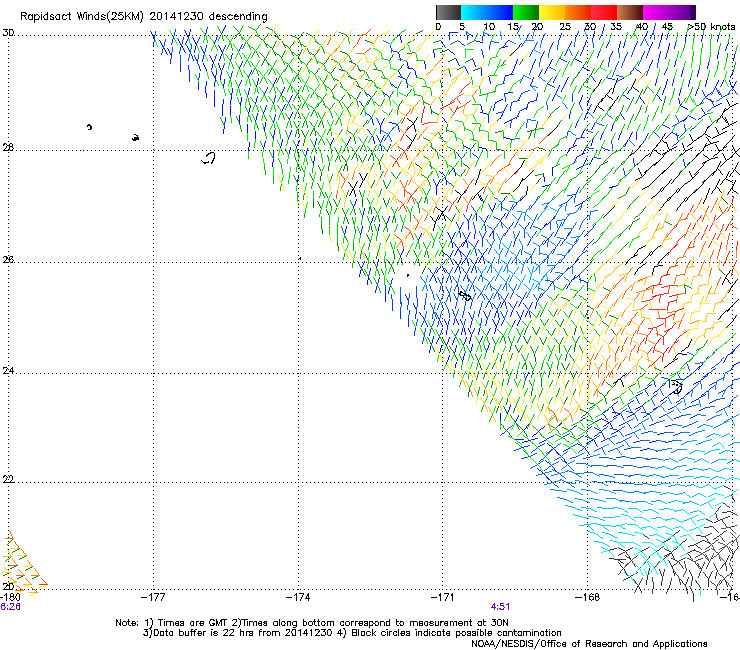Click the legend tick label '45'
The image size is (740, 650).
pyautogui.click(x=667, y=27)
